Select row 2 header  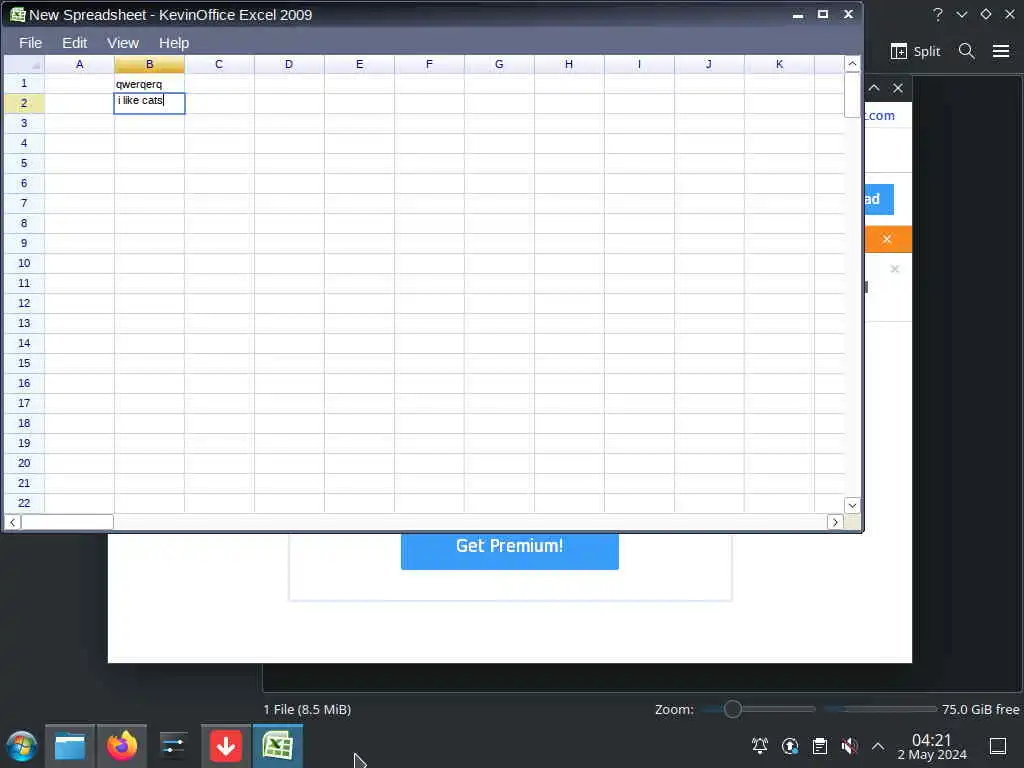[24, 103]
